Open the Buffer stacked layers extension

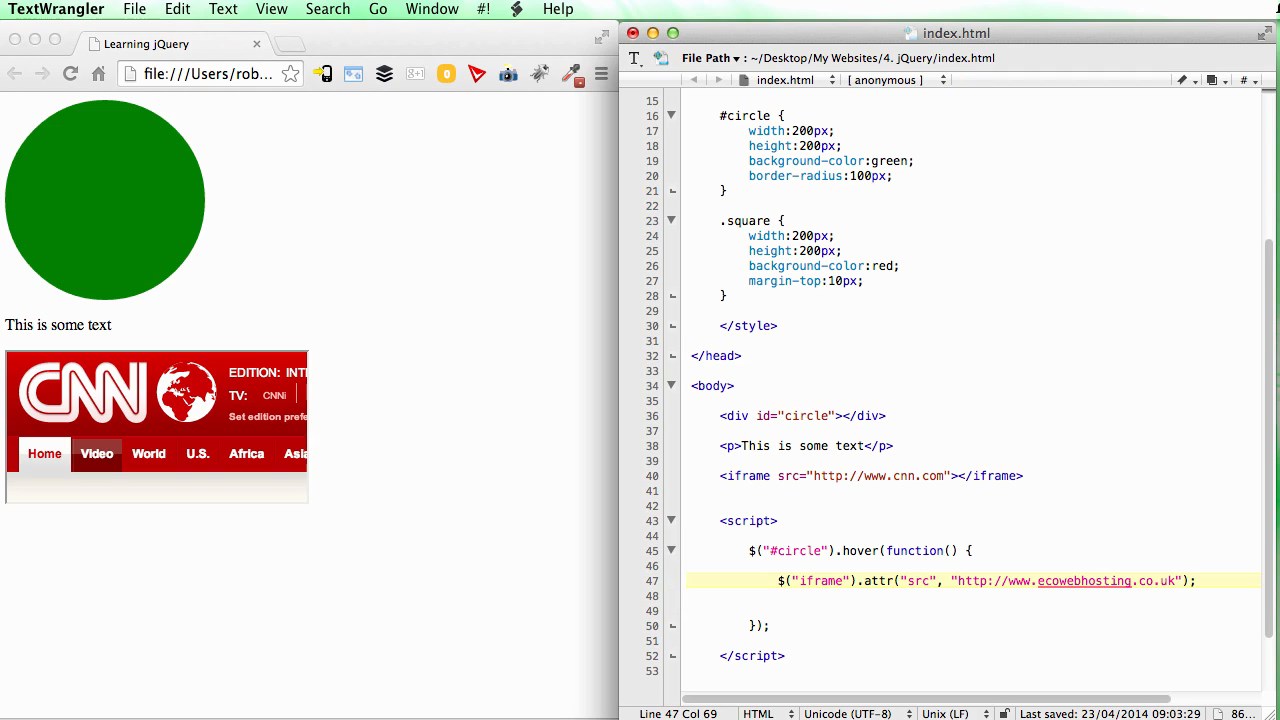[384, 73]
